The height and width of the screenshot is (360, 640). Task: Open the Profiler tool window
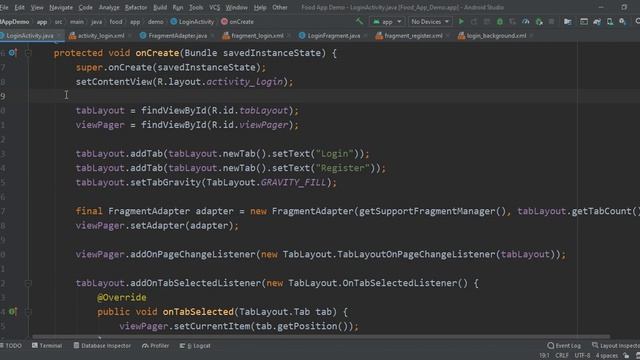[x=156, y=346]
